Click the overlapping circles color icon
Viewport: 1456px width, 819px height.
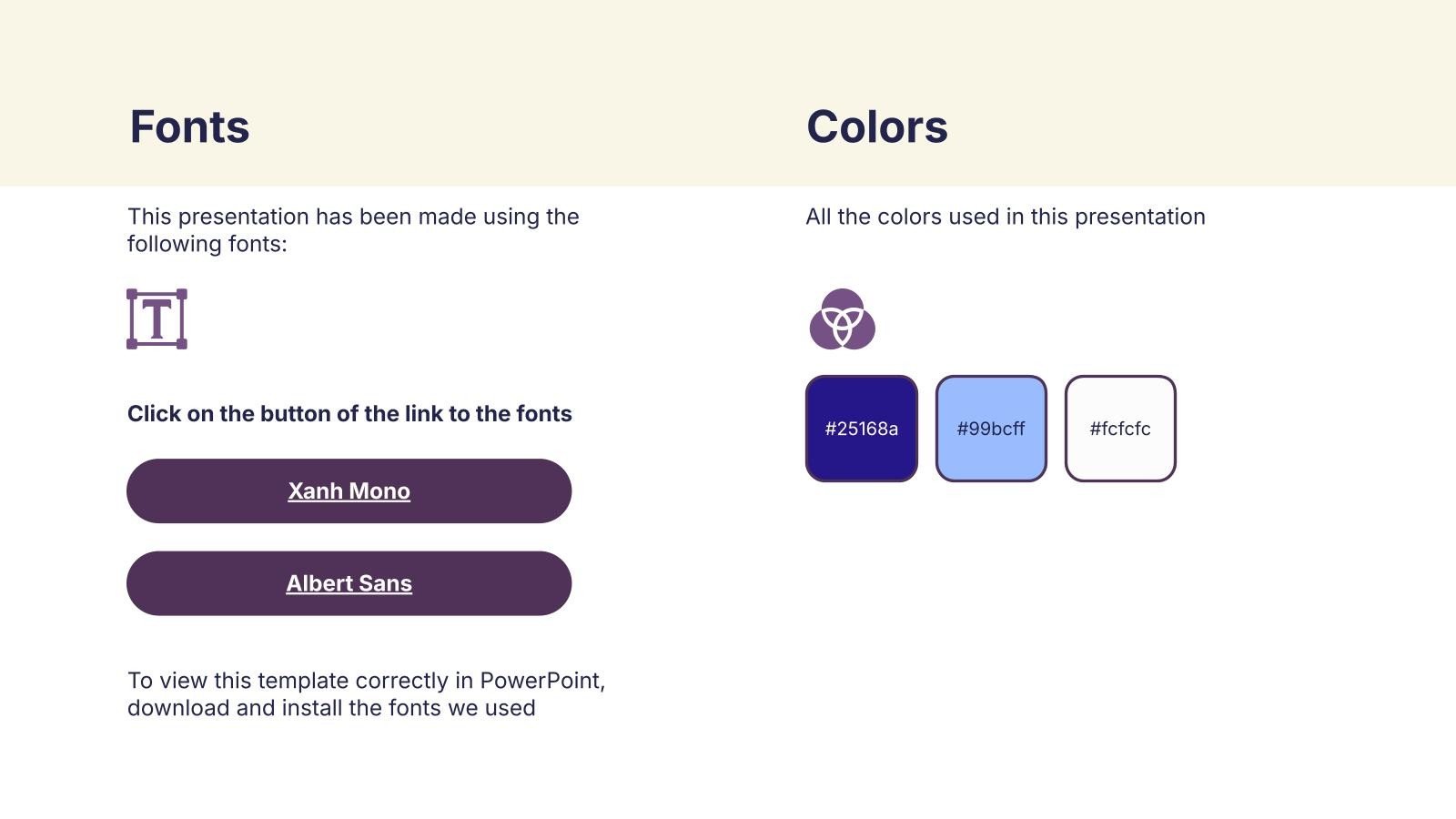pos(842,320)
